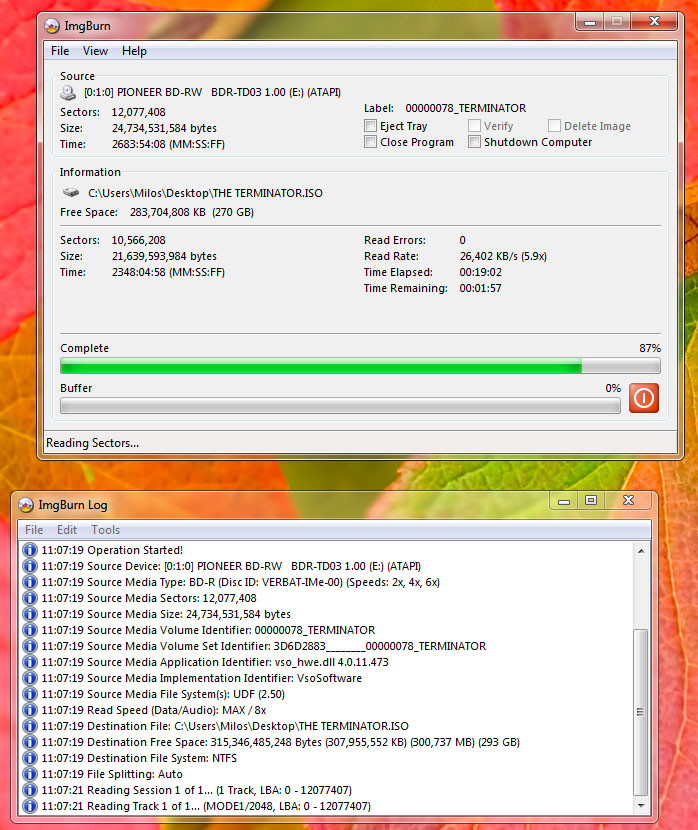Click the log scrollbar up arrow
The image size is (698, 830).
[641, 551]
